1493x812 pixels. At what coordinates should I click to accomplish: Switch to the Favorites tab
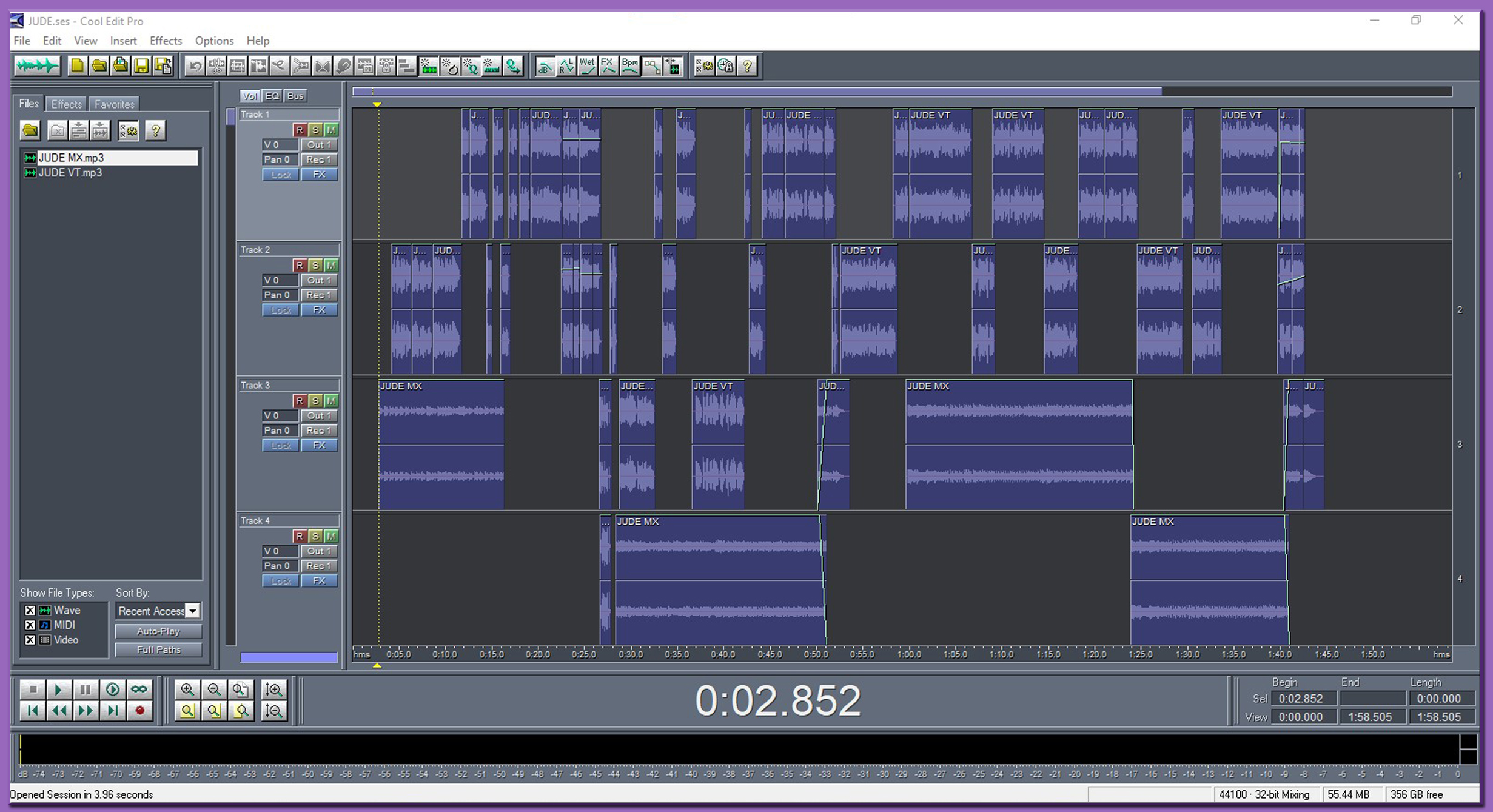tap(114, 104)
